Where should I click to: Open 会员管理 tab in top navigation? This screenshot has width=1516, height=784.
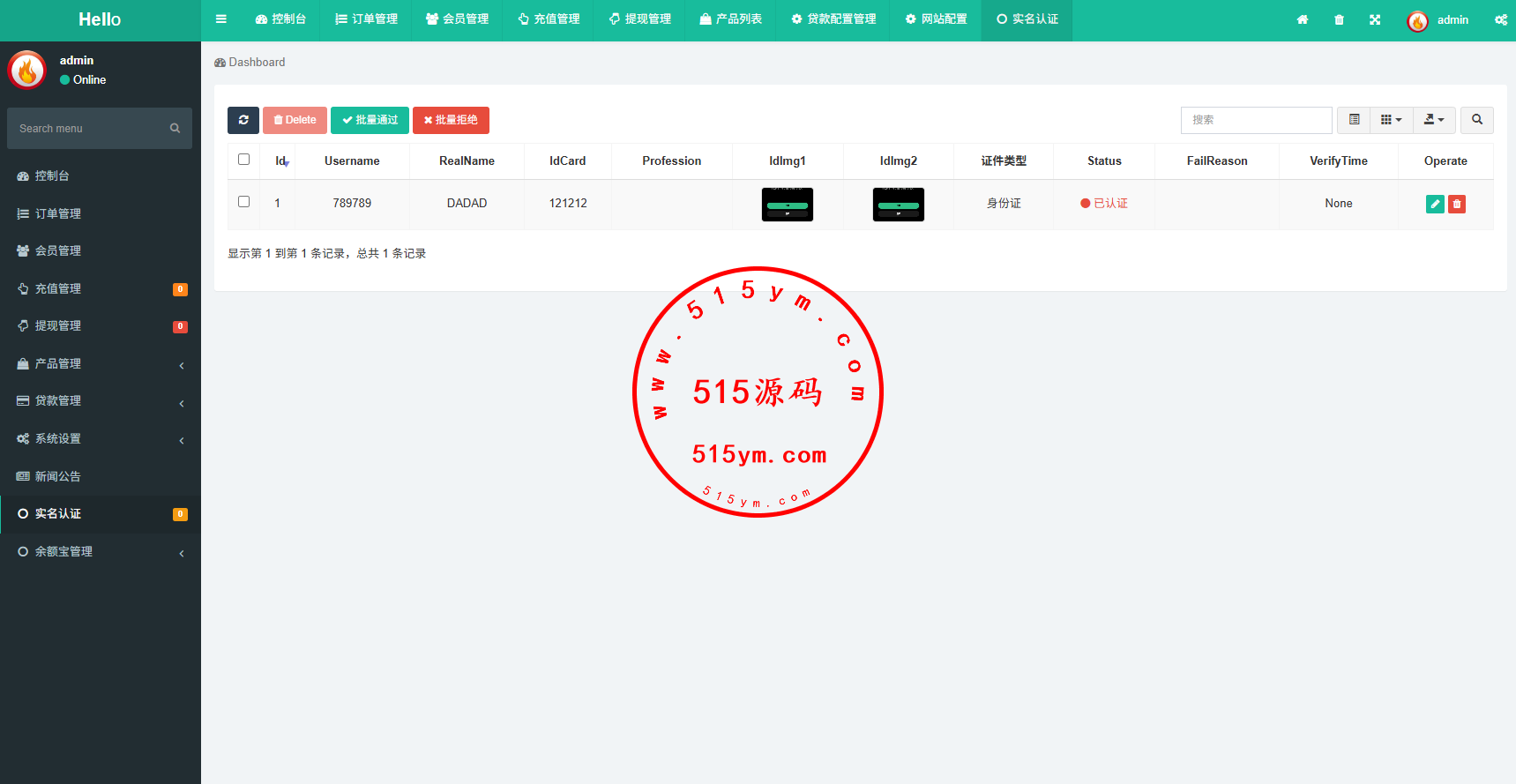(457, 19)
